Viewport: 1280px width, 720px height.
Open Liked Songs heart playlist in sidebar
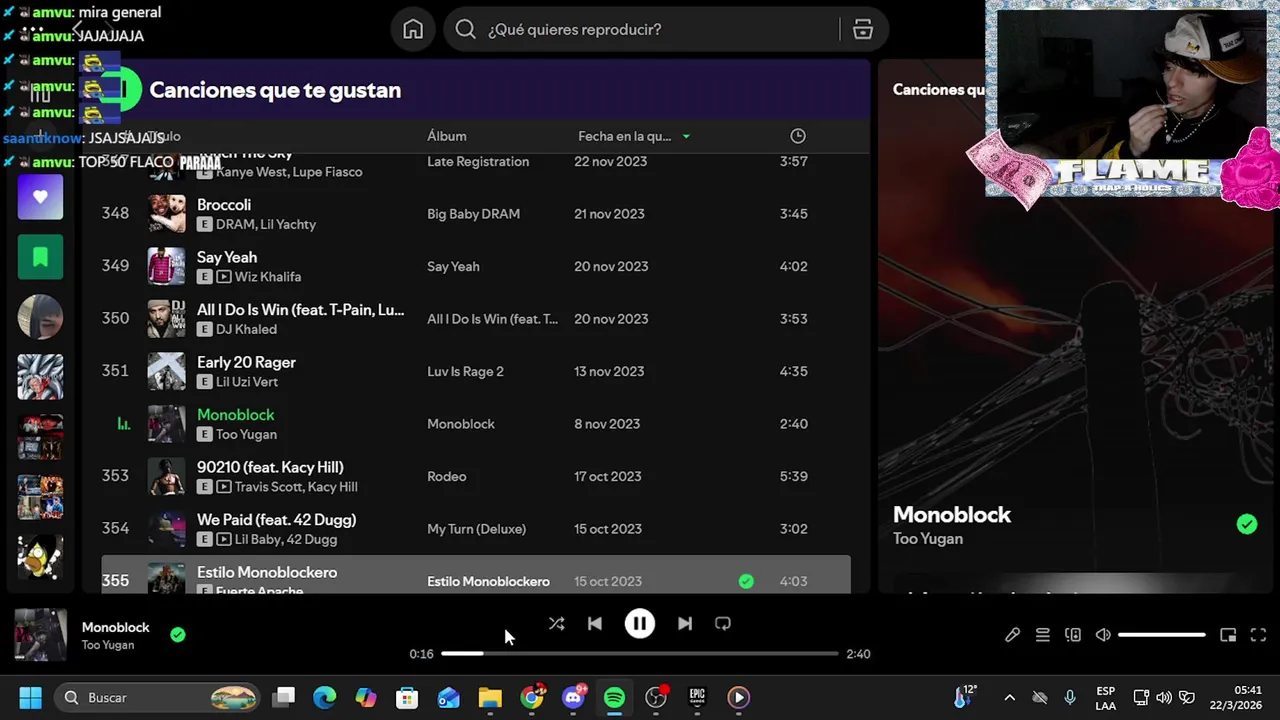tap(40, 197)
